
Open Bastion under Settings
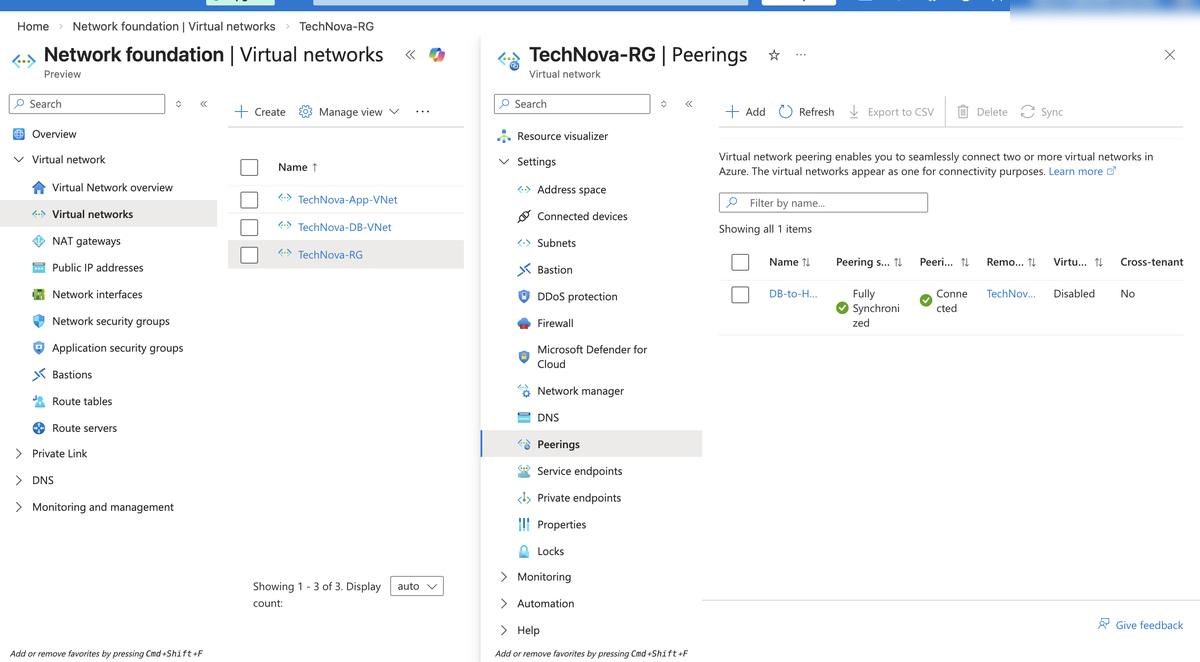(555, 270)
